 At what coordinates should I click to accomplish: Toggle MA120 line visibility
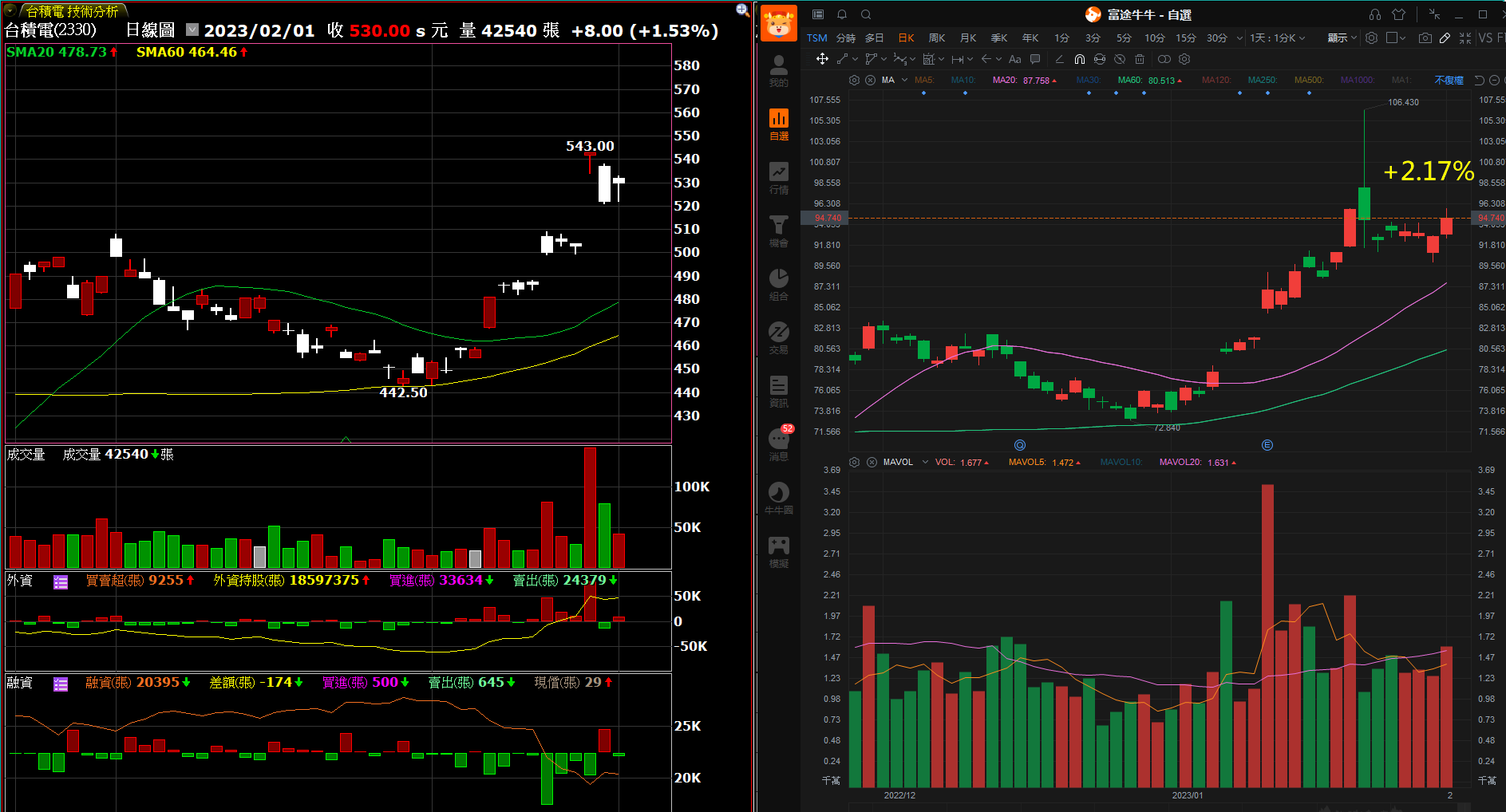[x=1216, y=80]
